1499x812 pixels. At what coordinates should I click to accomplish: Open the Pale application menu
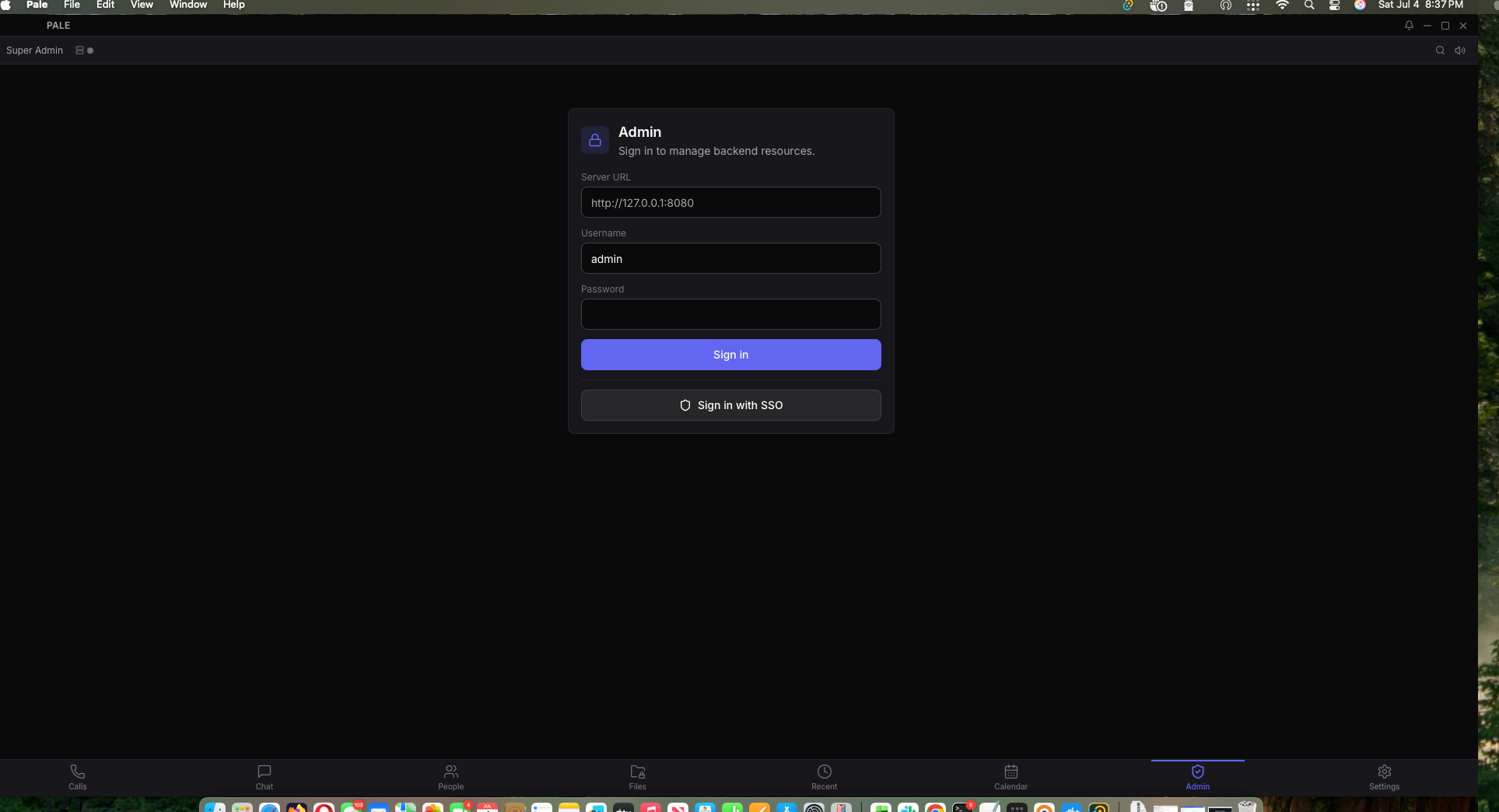coord(37,5)
